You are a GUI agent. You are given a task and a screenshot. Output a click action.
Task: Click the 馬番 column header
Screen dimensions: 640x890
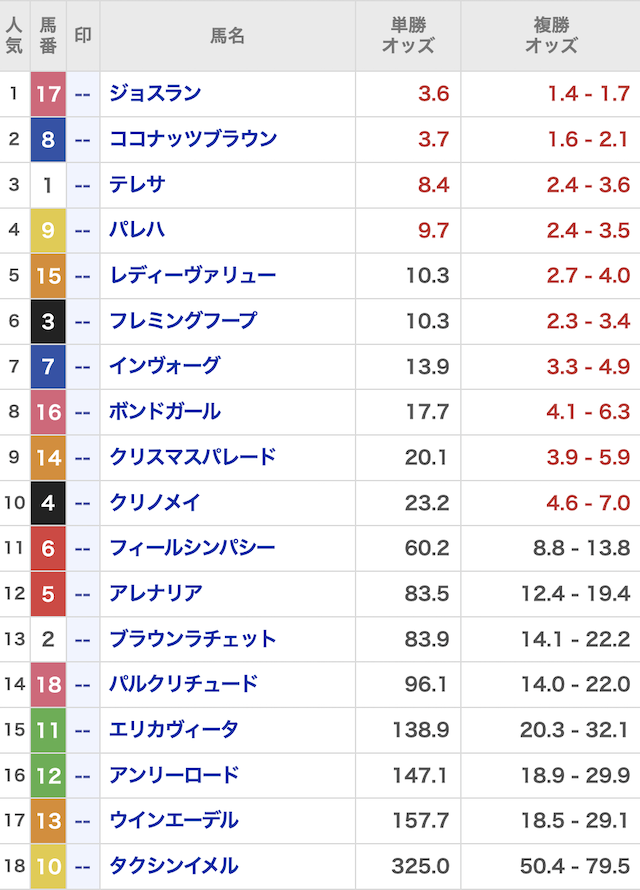coord(48,35)
